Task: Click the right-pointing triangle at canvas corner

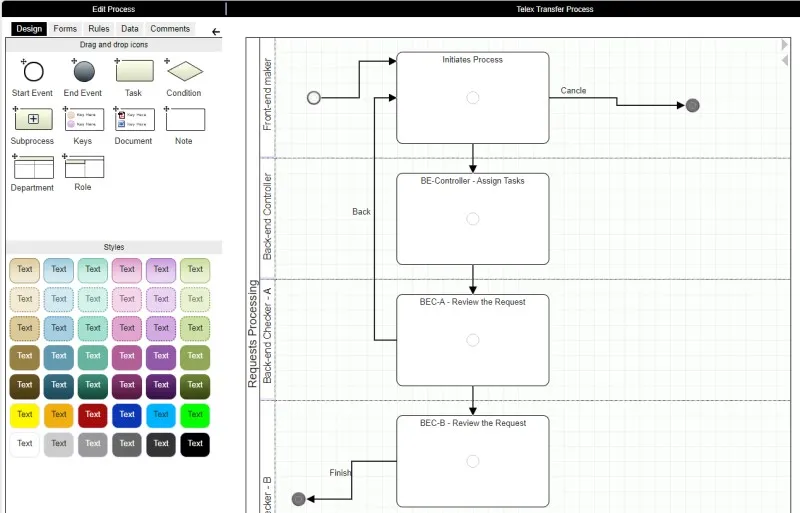Action: pyautogui.click(x=785, y=44)
